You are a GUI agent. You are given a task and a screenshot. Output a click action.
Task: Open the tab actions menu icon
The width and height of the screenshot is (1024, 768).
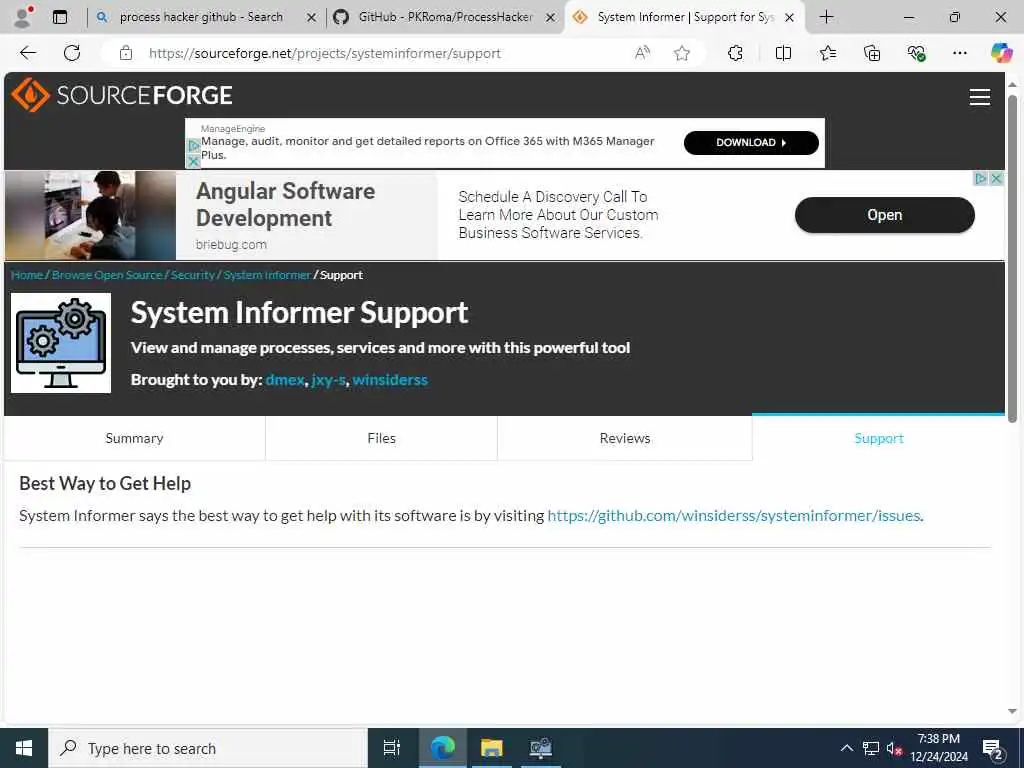click(x=59, y=17)
